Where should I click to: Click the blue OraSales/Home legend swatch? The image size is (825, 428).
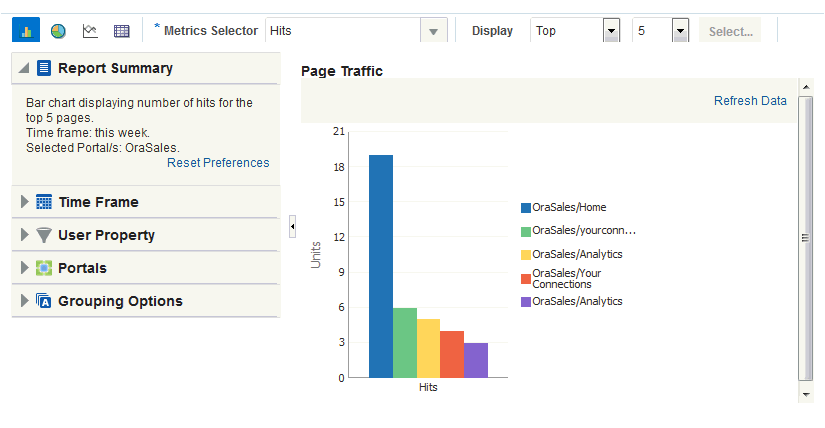pyautogui.click(x=526, y=208)
